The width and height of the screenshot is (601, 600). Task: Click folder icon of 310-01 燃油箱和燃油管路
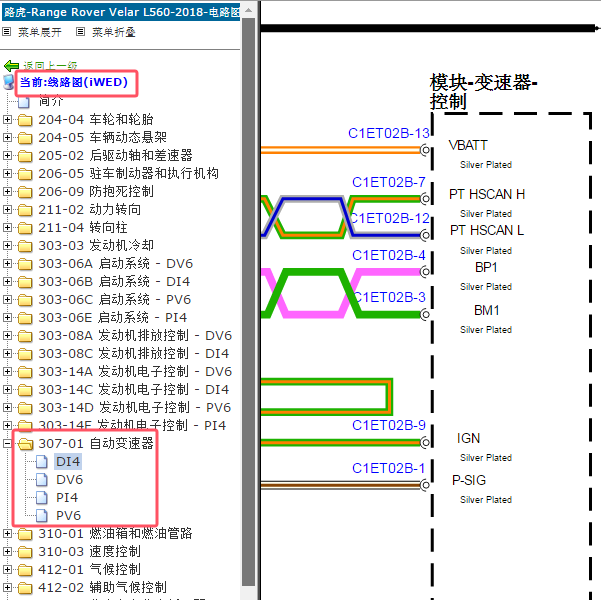25,534
